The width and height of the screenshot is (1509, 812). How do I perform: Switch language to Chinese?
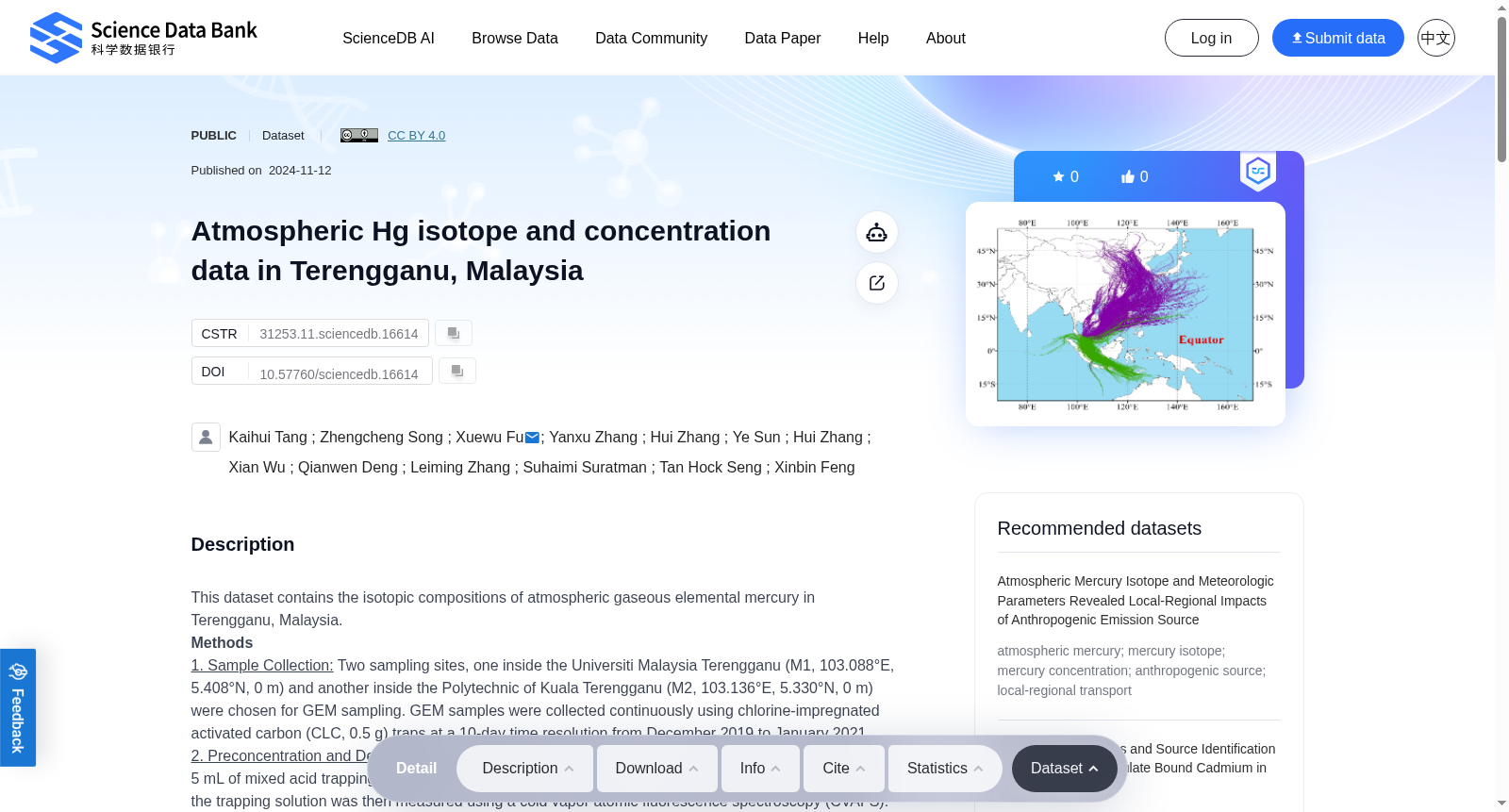1436,38
